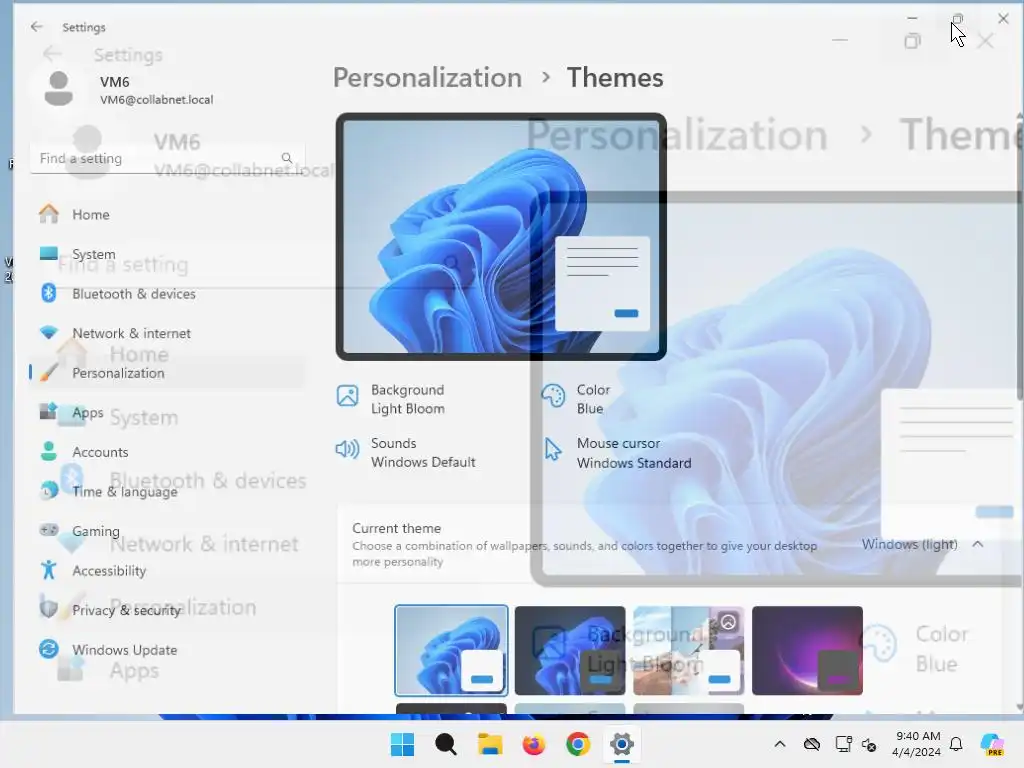
Task: Click the display tray icon
Action: 843,744
